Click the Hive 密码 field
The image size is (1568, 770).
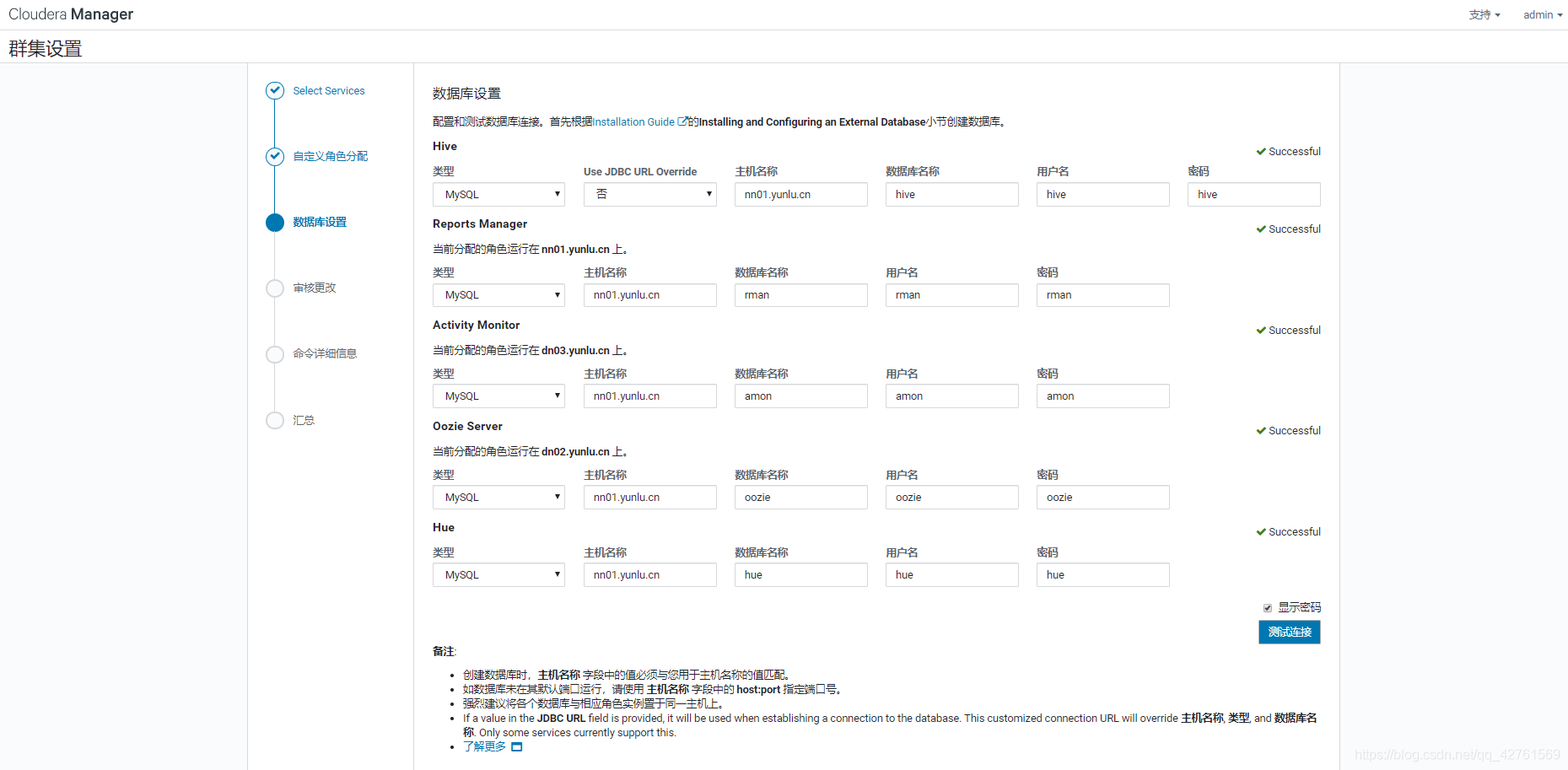tap(1254, 194)
